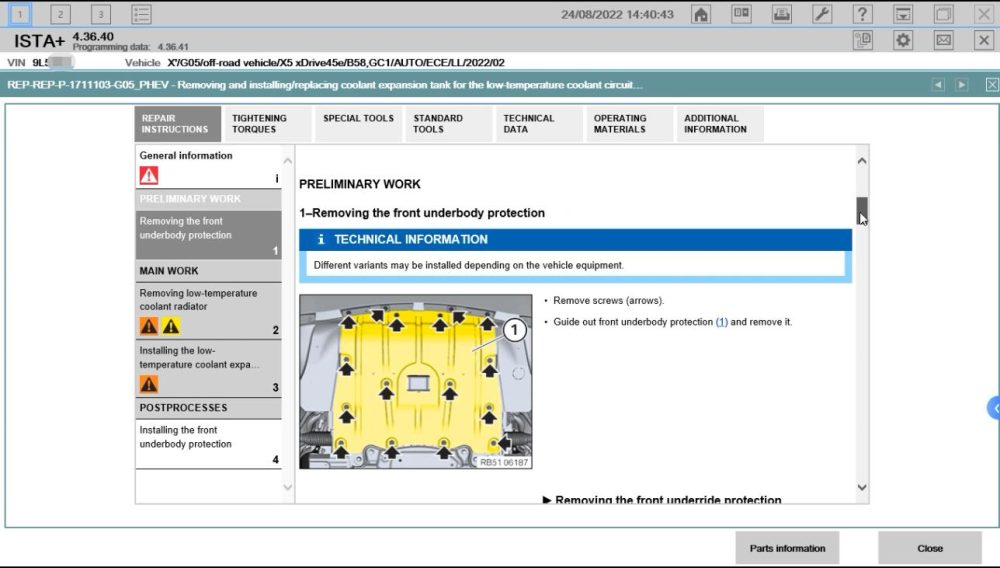Expand Removing the front underride protection
1000x568 pixels.
[661, 499]
